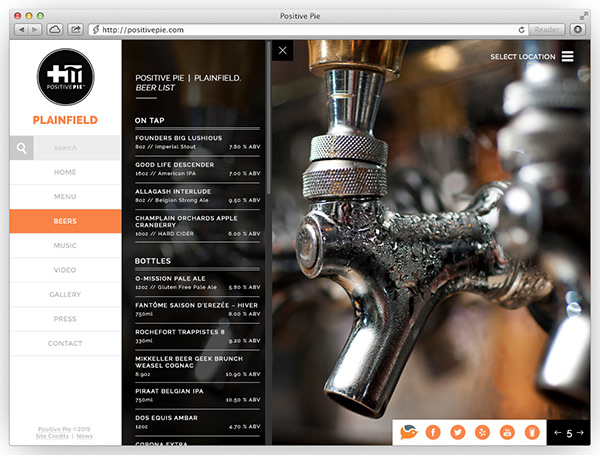Select Good Life Descender beer entry
This screenshot has width=600, height=455.
tap(197, 169)
